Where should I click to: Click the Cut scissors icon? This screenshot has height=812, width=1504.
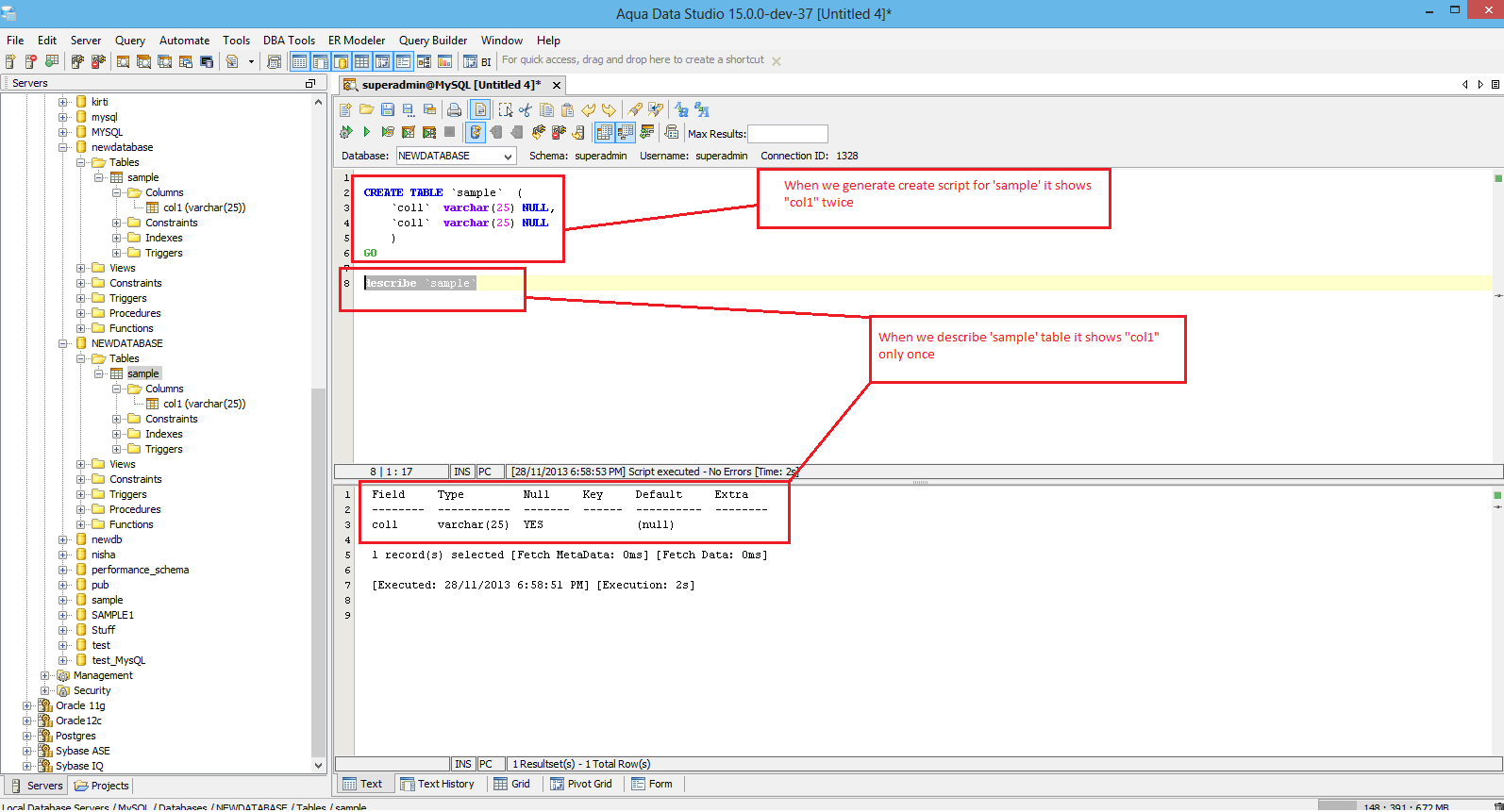pyautogui.click(x=526, y=110)
